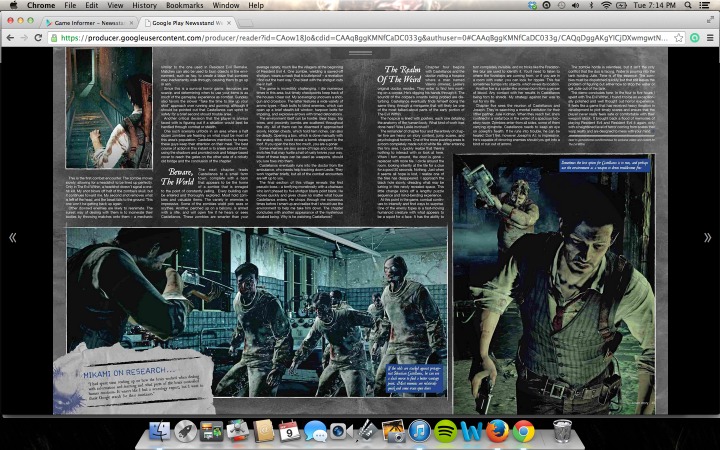The width and height of the screenshot is (720, 450).
Task: Open Mission Control from the dock
Action: 211,432
